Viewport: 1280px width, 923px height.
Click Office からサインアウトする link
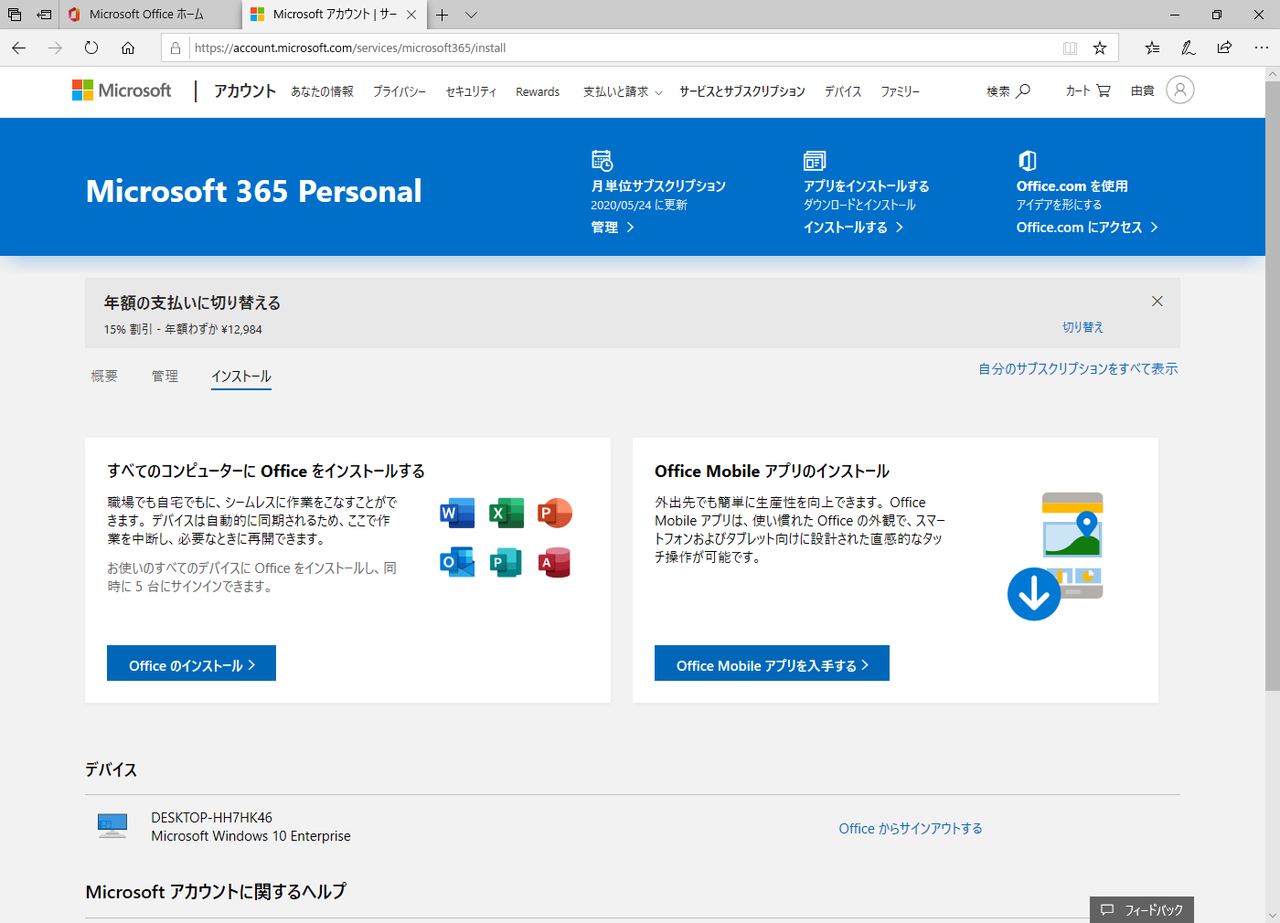point(910,829)
